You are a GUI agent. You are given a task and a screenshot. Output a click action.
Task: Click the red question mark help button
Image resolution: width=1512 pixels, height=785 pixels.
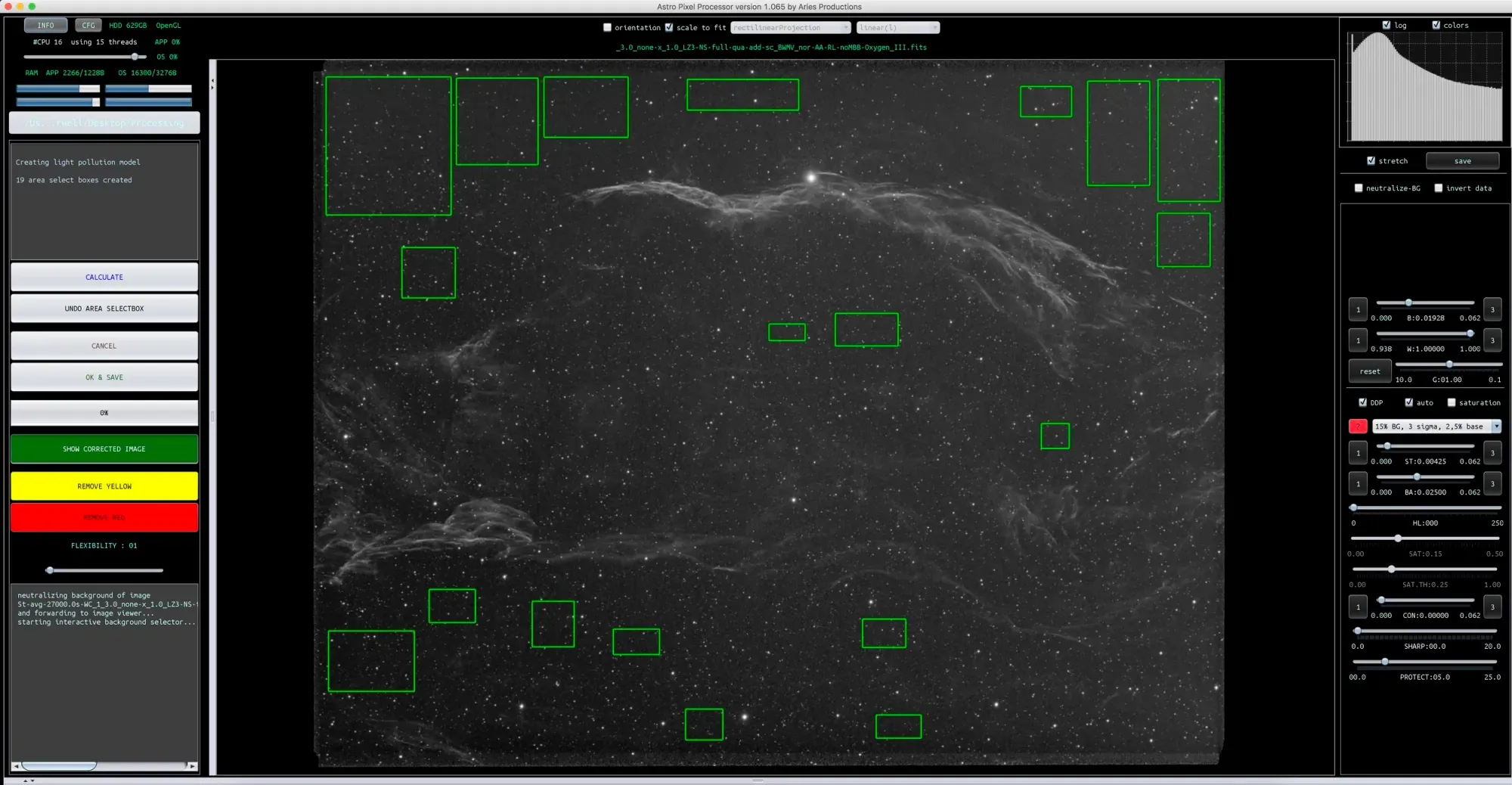[1357, 427]
